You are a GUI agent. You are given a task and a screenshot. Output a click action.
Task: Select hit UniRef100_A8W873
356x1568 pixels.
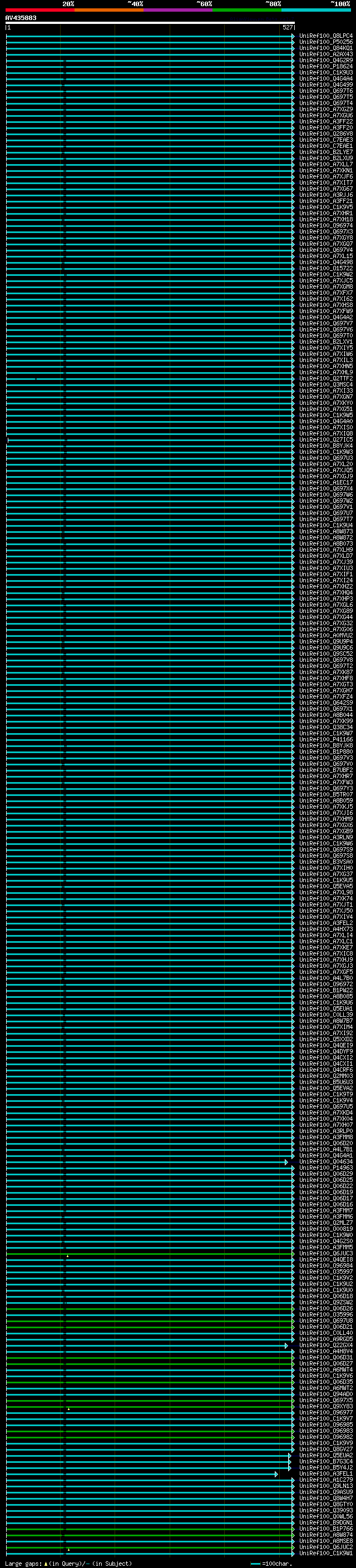click(x=325, y=531)
